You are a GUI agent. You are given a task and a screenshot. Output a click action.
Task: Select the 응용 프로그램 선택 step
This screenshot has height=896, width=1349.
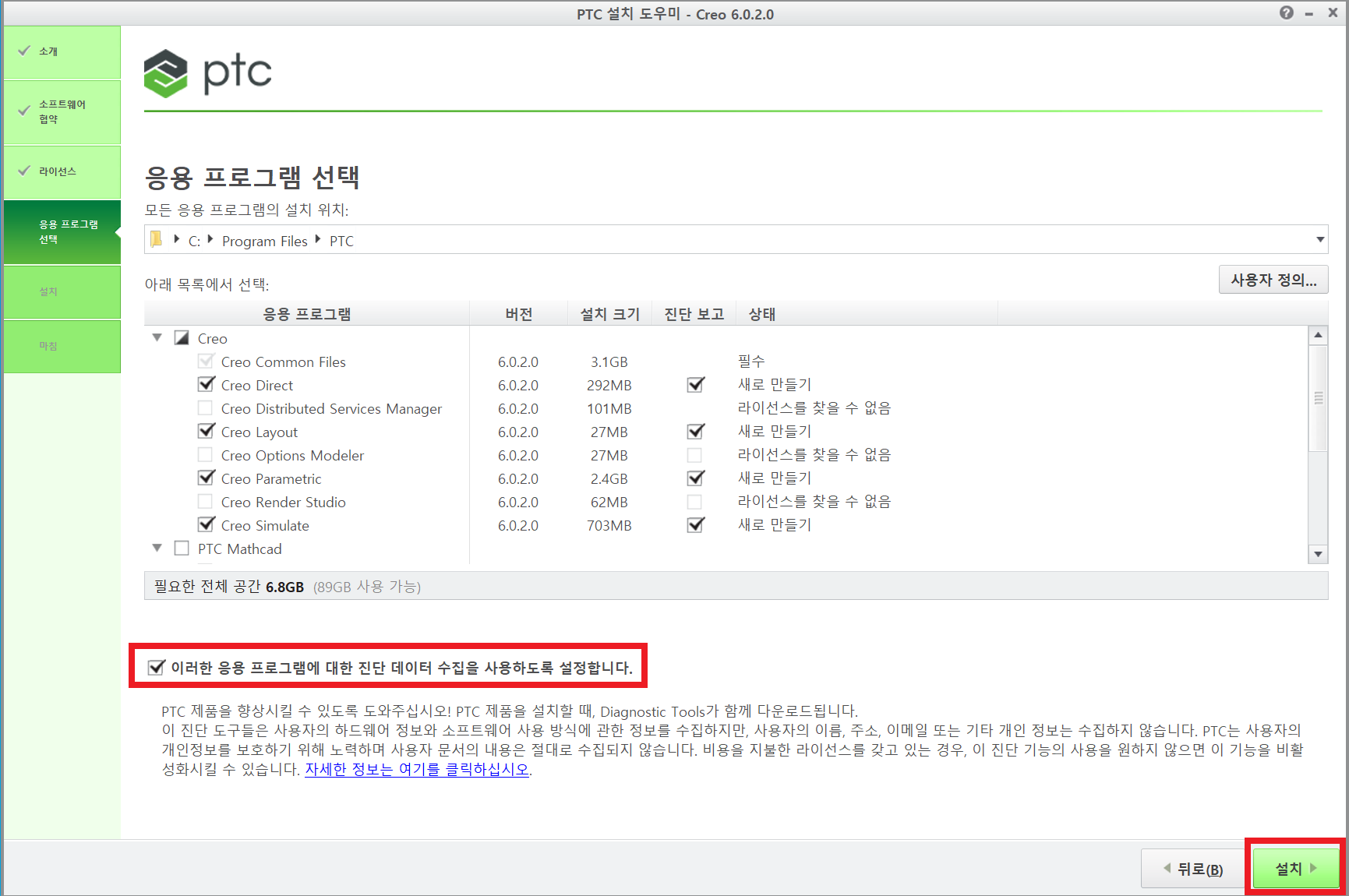(62, 231)
